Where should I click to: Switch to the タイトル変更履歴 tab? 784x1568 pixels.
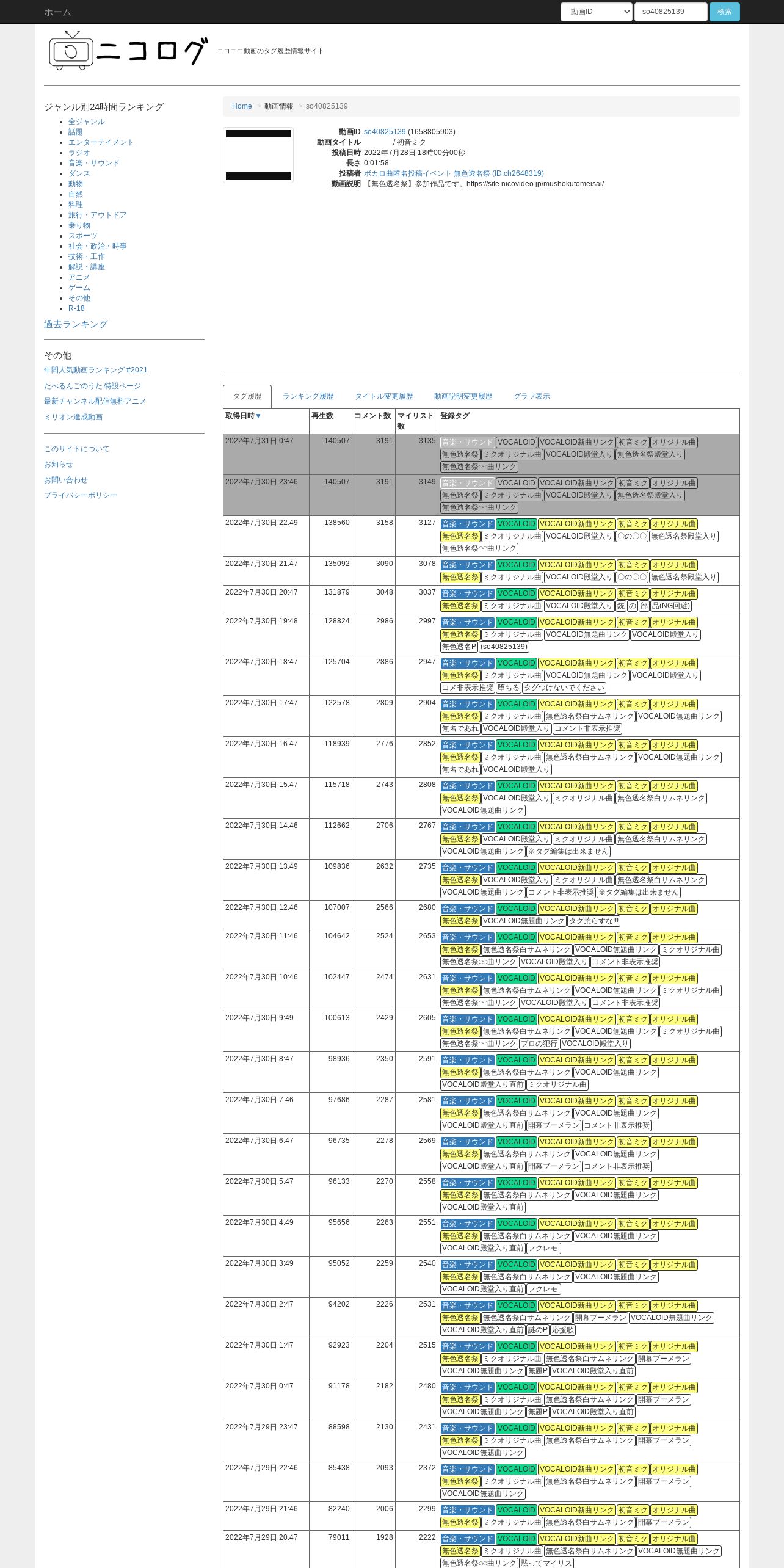tap(384, 396)
